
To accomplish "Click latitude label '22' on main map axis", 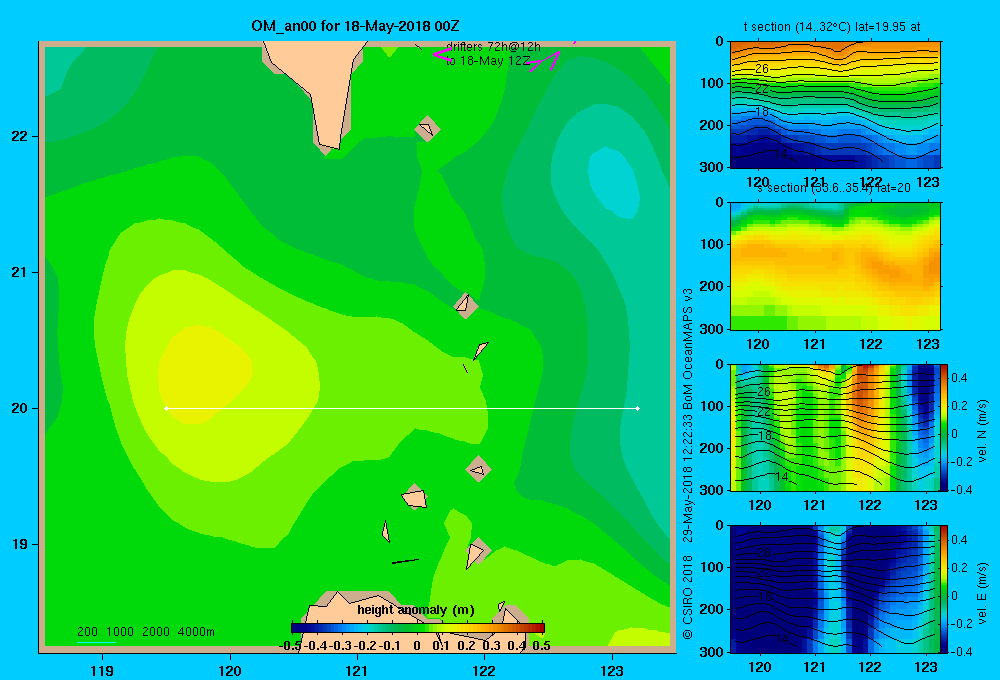I will click(x=20, y=136).
